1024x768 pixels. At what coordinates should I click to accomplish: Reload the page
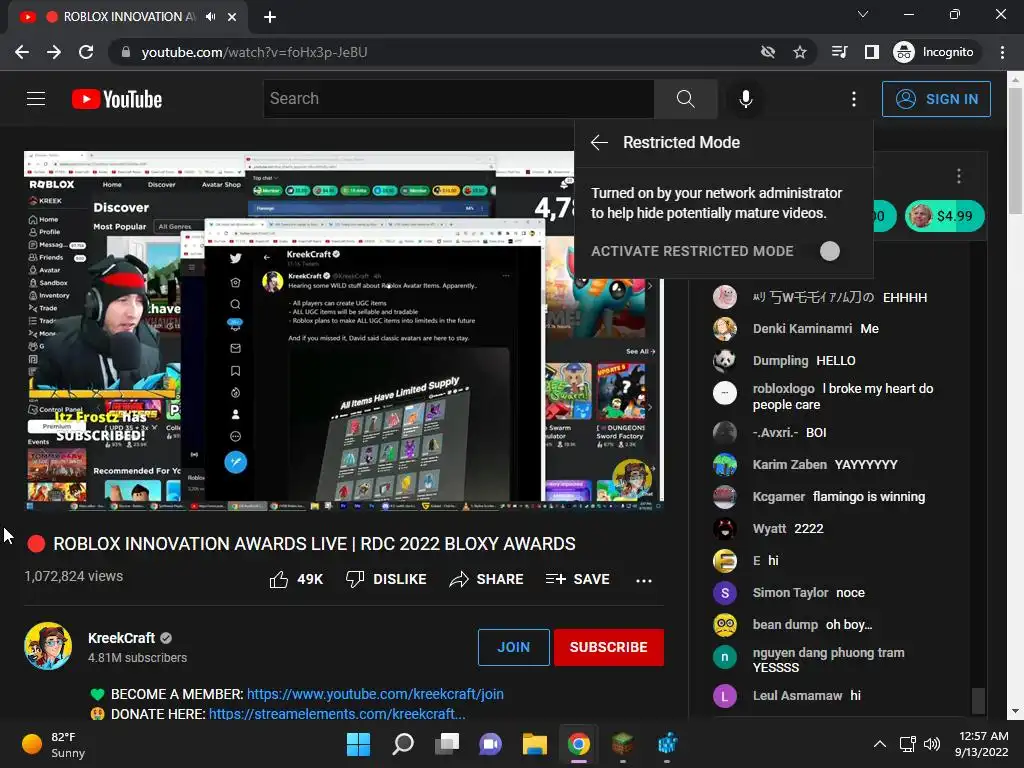[86, 52]
